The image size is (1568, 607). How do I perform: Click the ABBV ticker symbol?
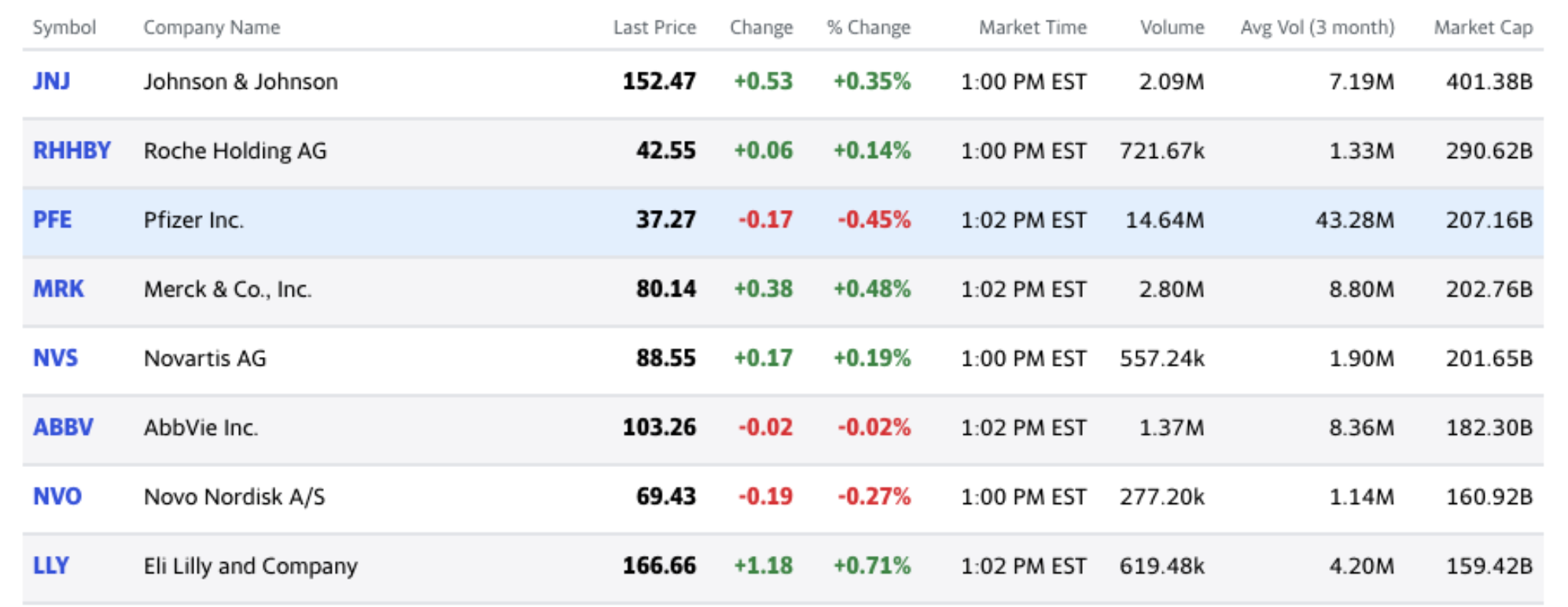tap(63, 428)
